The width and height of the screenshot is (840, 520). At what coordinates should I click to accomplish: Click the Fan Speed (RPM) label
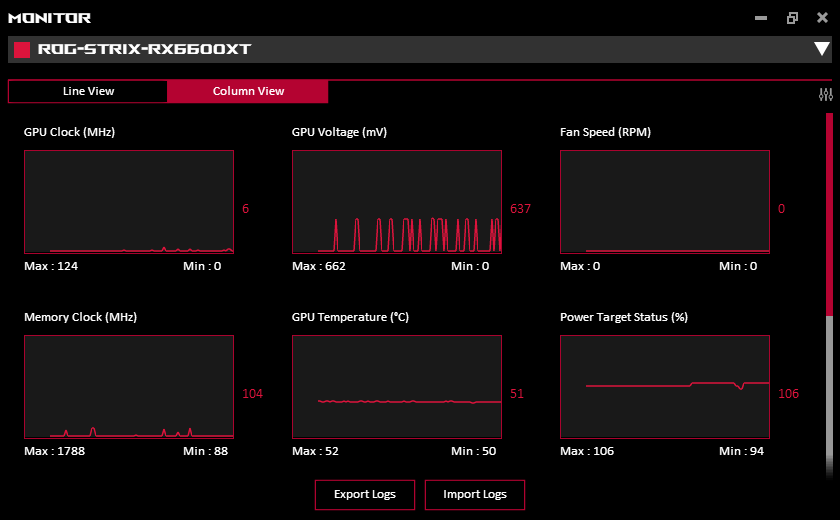tap(605, 132)
